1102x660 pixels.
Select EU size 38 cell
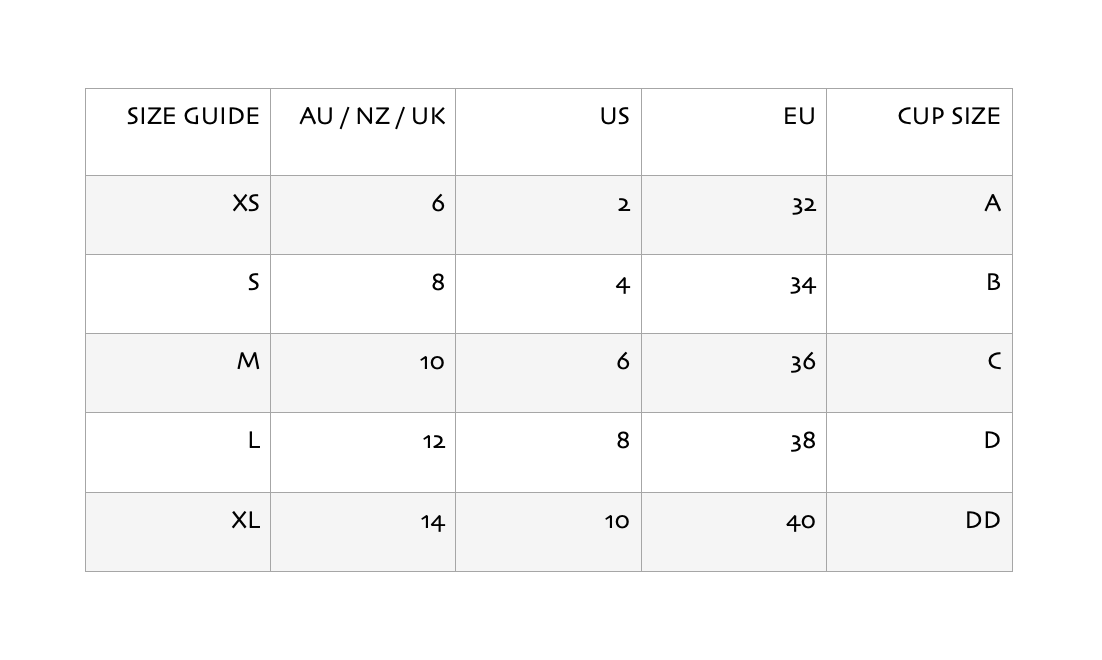tap(802, 441)
